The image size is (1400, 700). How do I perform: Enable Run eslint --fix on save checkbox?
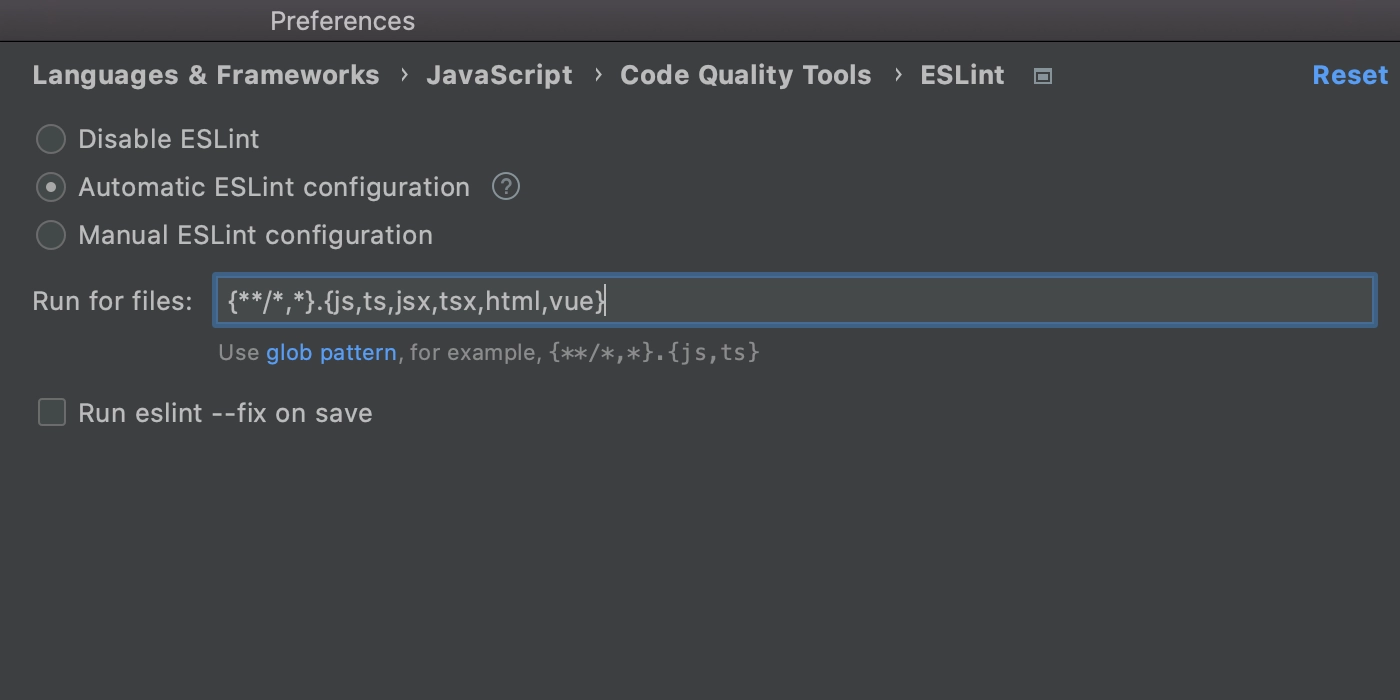tap(52, 412)
